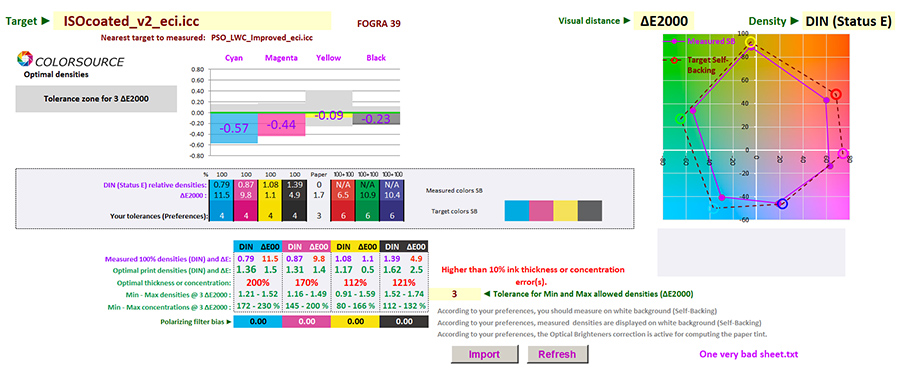Select the Min/Max tolerance value field 3

[455, 294]
